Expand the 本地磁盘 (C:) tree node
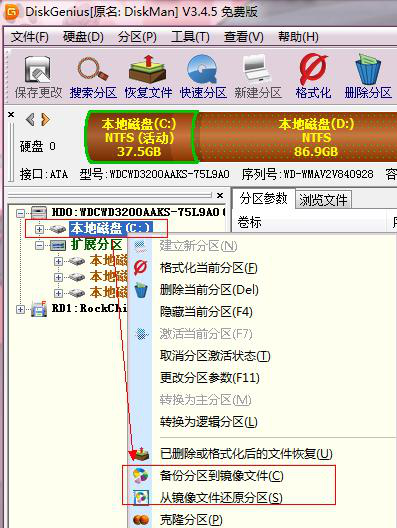 coord(39,229)
